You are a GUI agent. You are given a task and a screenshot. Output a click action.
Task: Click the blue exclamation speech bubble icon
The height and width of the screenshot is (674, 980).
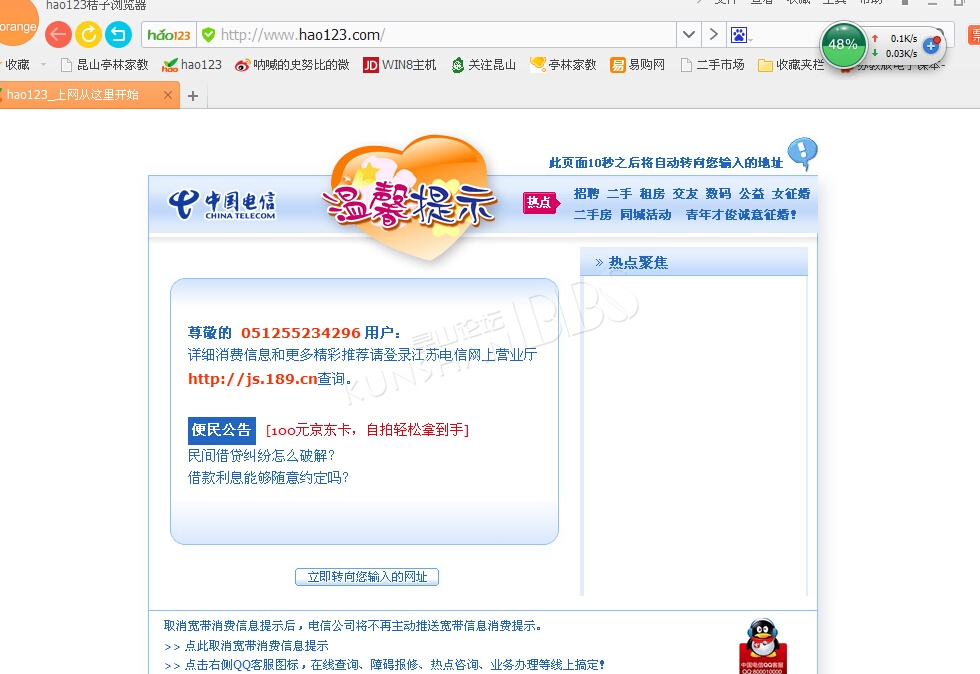coord(802,154)
